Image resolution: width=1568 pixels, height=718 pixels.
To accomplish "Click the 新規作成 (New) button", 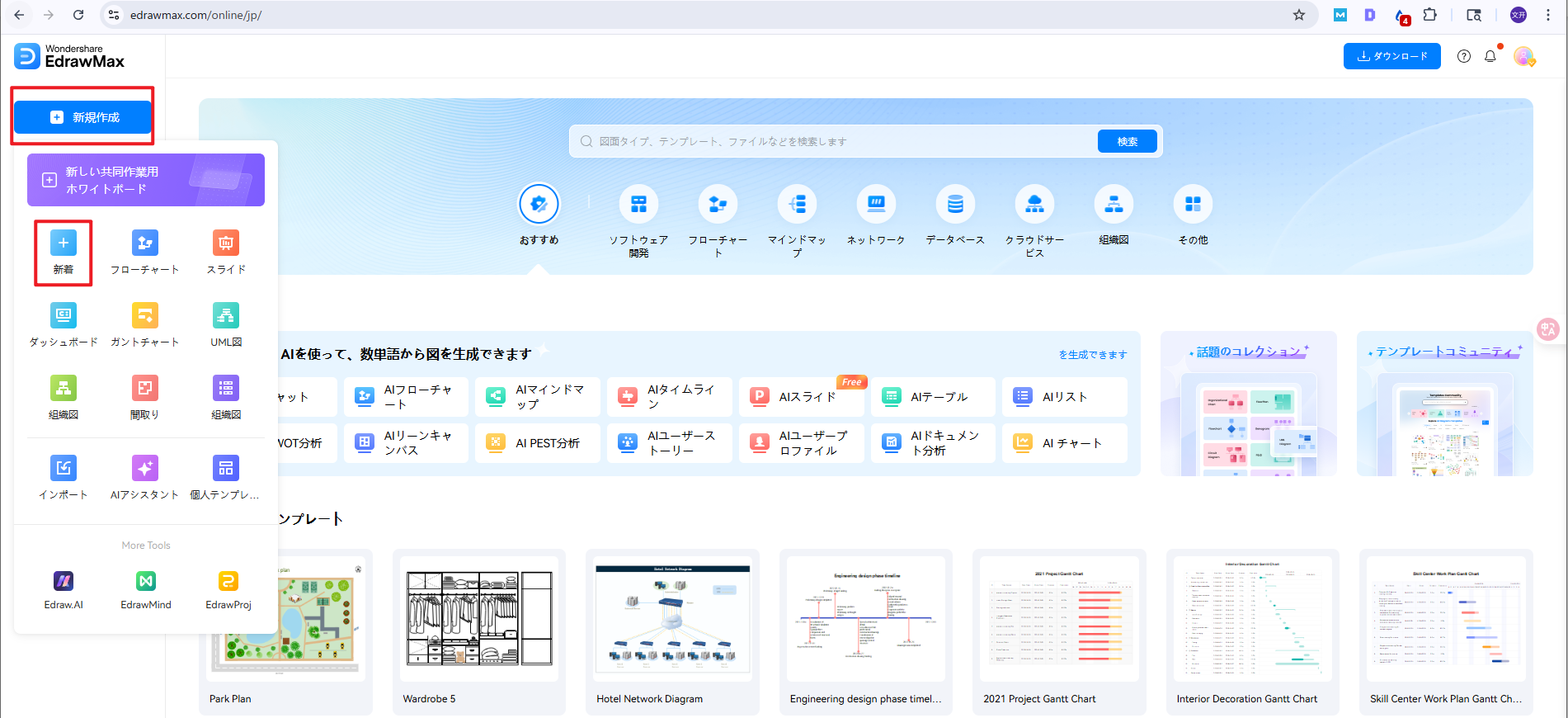I will tap(83, 117).
